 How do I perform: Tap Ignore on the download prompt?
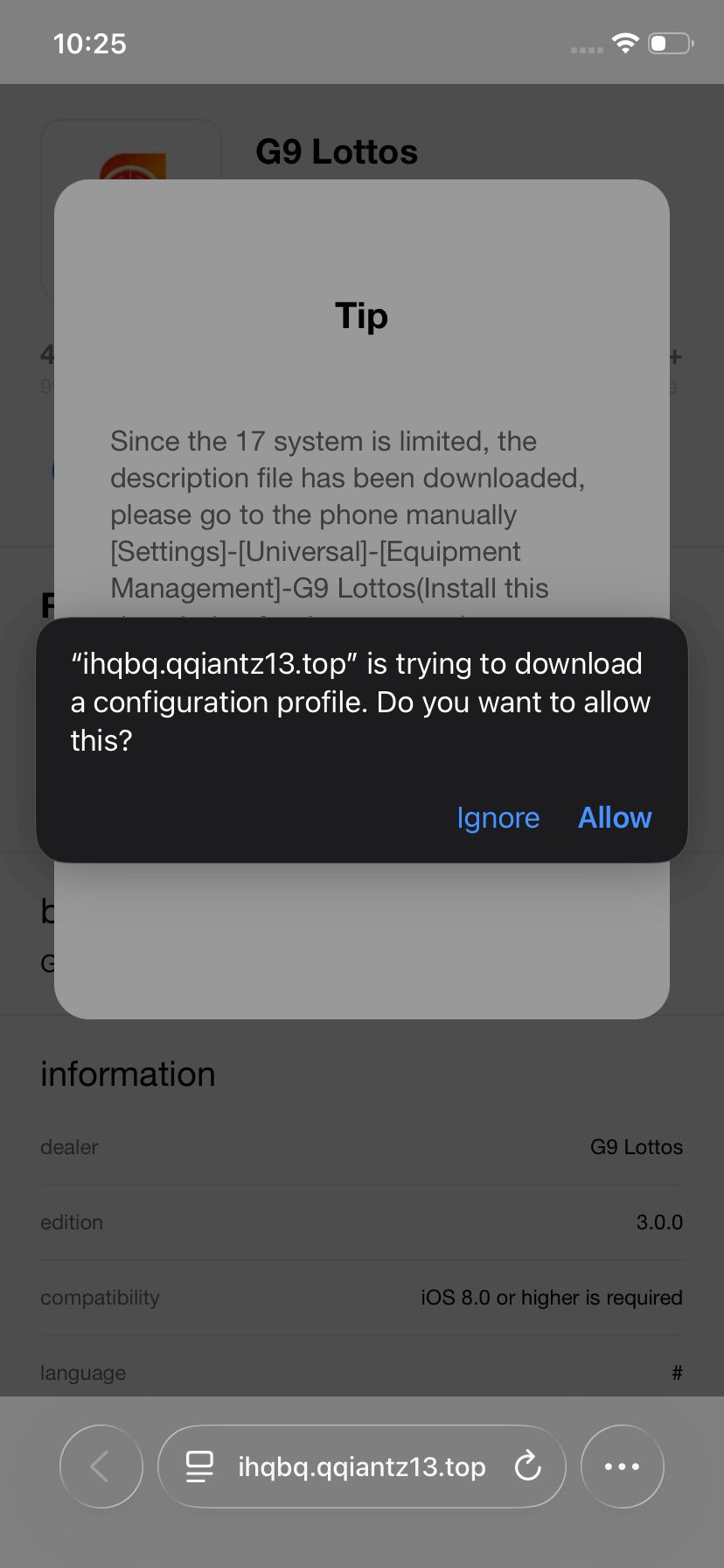(x=498, y=817)
